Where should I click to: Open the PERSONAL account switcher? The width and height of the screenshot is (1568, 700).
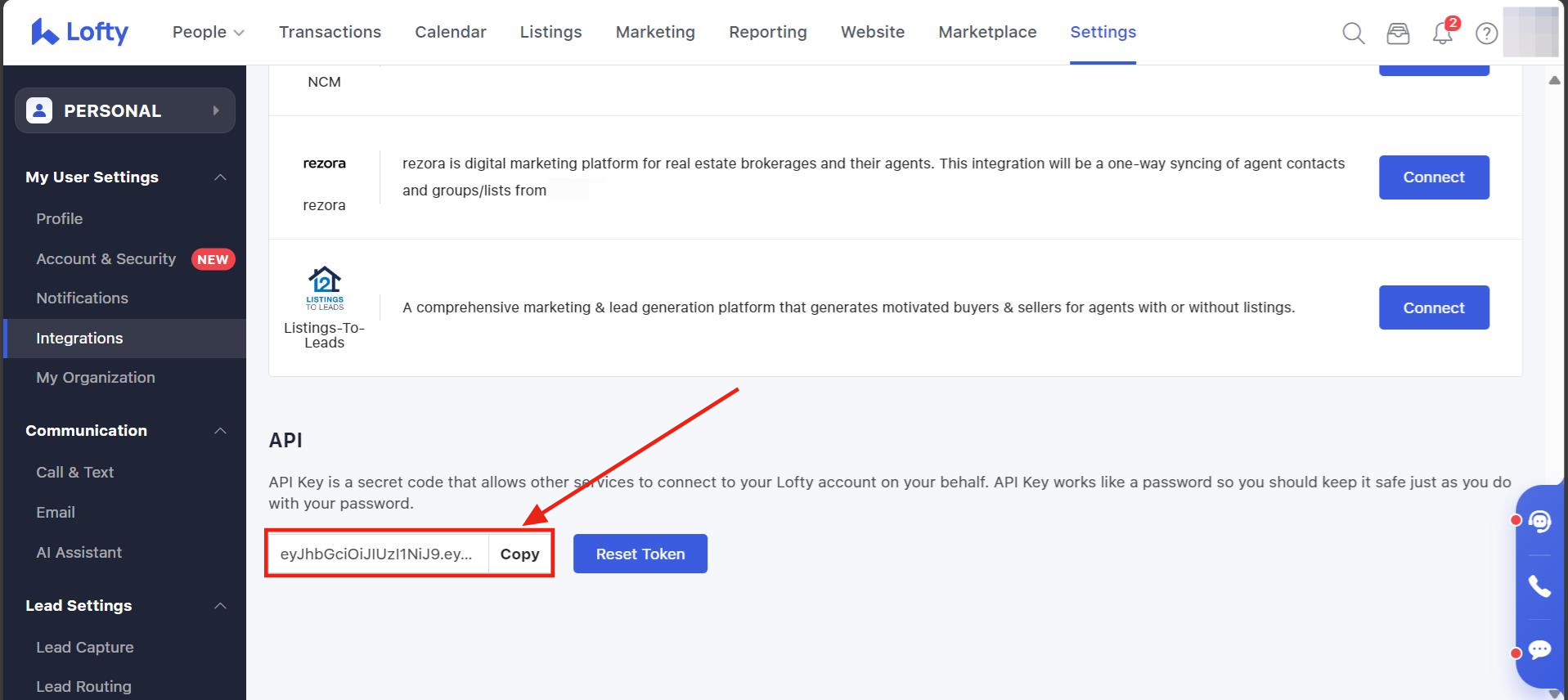coord(125,110)
